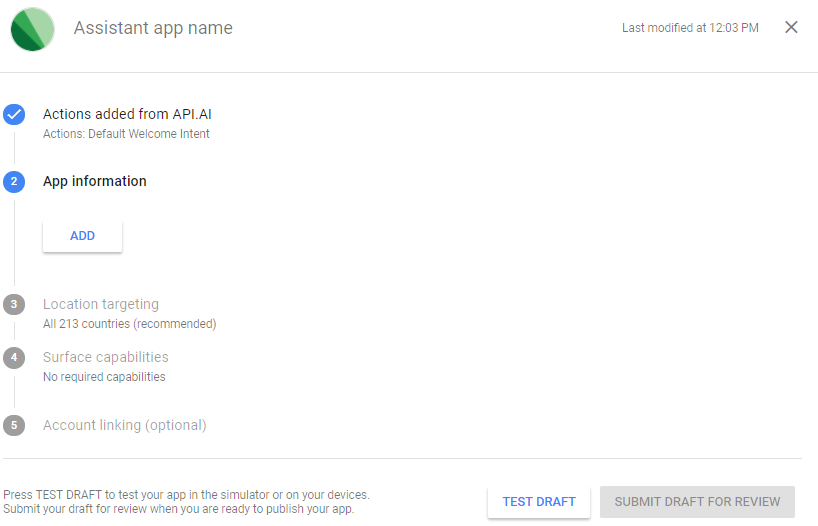Close the app overview with X icon
The height and width of the screenshot is (526, 818).
pos(791,27)
